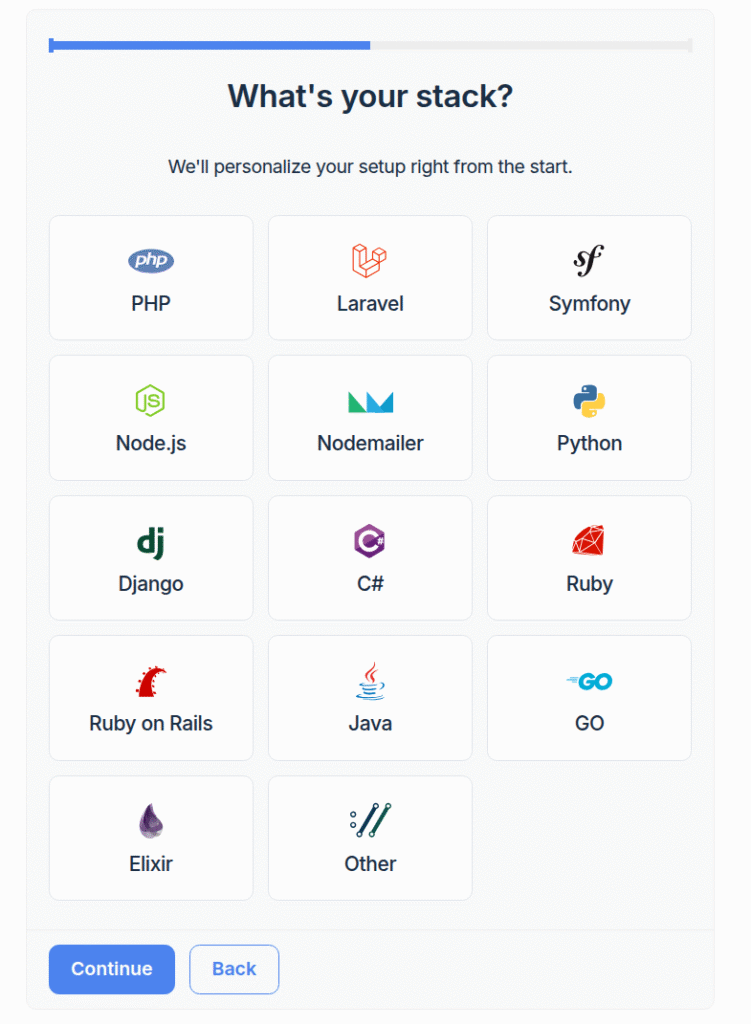
Task: Select the PHP option card
Action: (x=150, y=277)
